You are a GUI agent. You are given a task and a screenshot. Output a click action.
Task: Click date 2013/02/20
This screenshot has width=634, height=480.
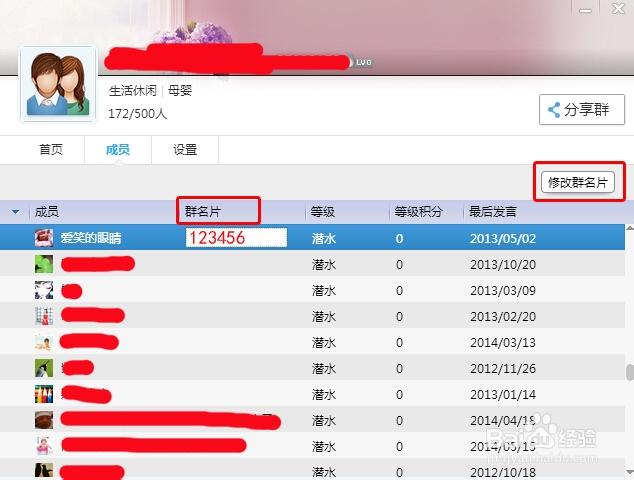(x=503, y=316)
